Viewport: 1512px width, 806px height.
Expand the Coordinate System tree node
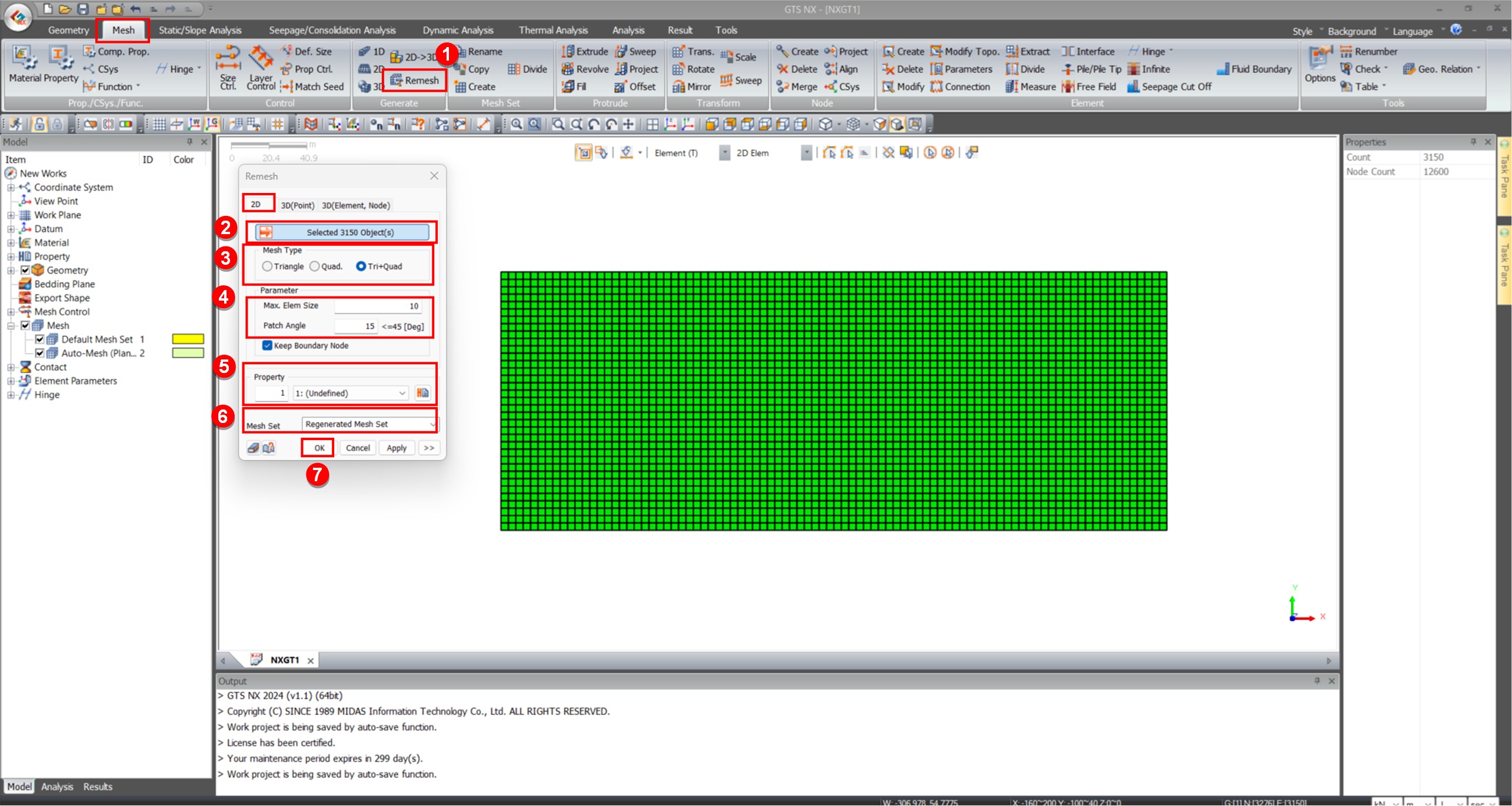click(11, 188)
